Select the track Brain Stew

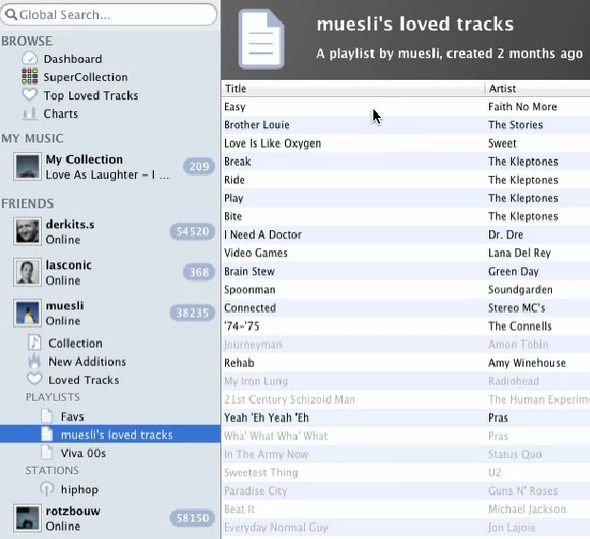pyautogui.click(x=249, y=271)
